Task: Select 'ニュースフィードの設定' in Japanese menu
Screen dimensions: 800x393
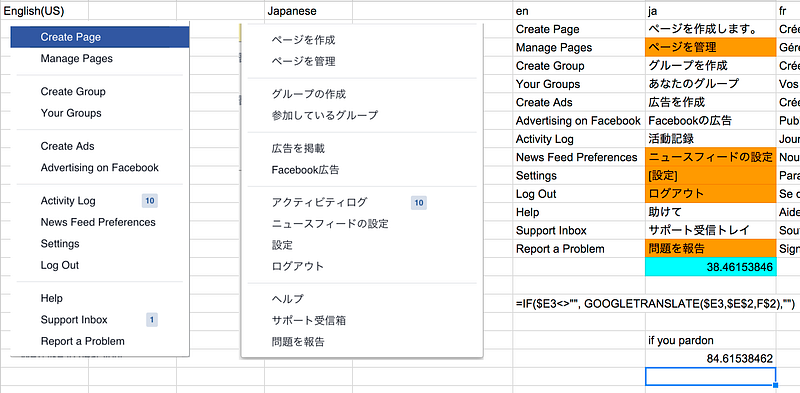Action: click(330, 224)
